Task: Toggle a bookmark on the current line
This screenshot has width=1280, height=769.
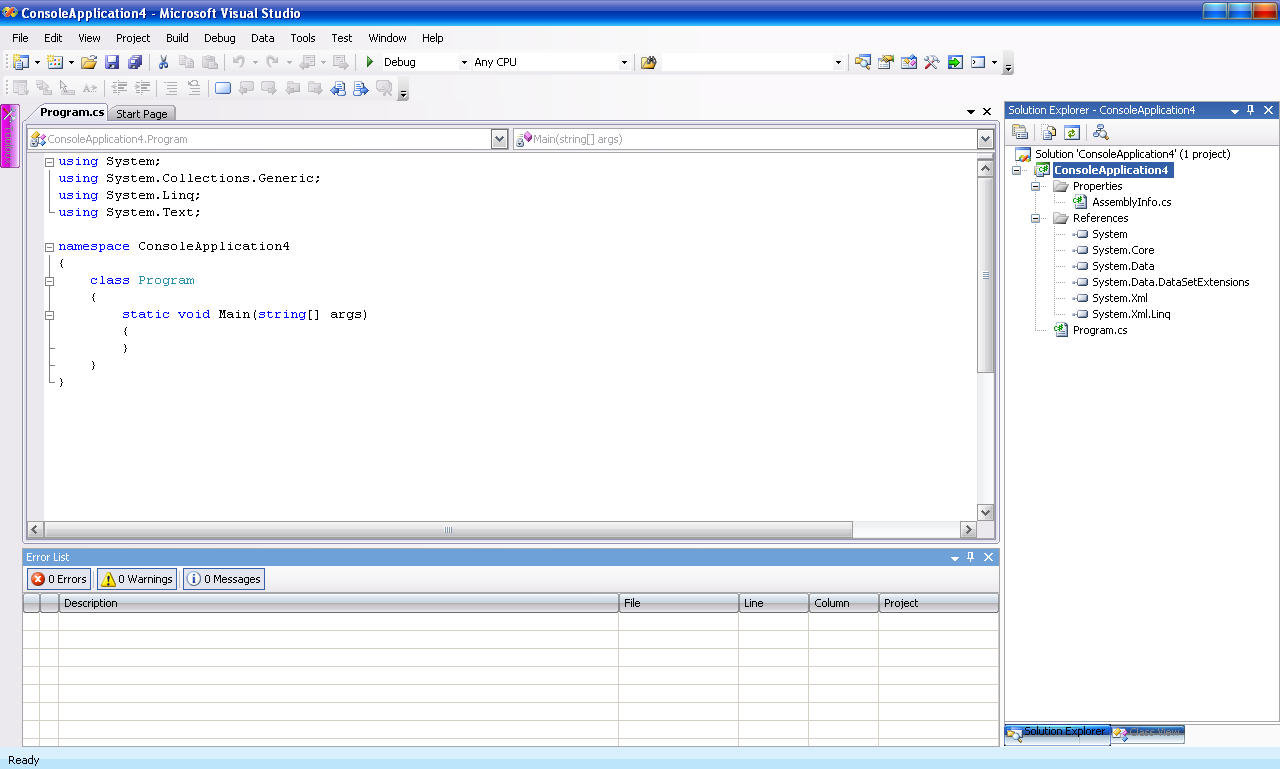Action: tap(222, 88)
